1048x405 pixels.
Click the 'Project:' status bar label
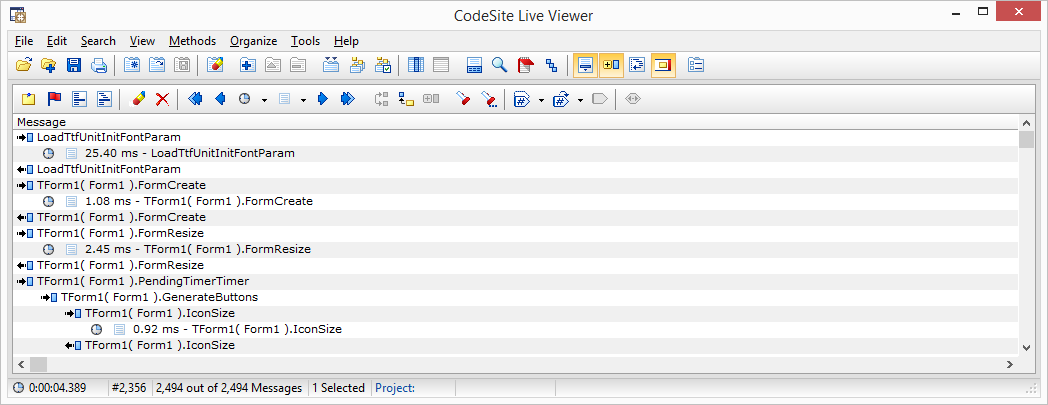tap(395, 388)
